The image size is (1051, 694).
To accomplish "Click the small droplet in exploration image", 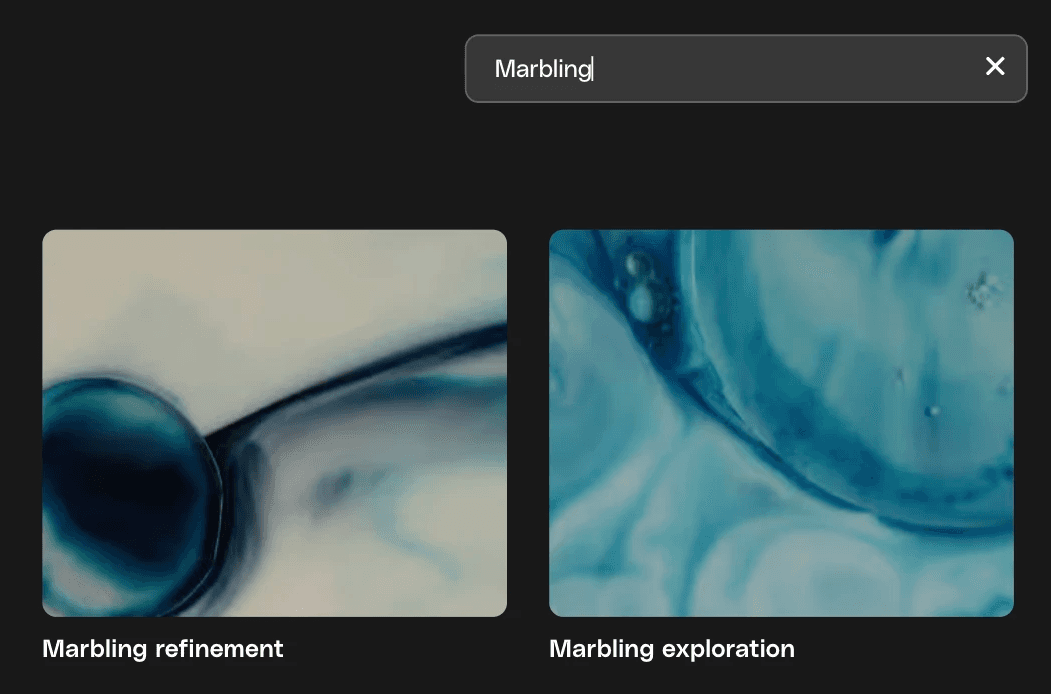I will point(930,411).
